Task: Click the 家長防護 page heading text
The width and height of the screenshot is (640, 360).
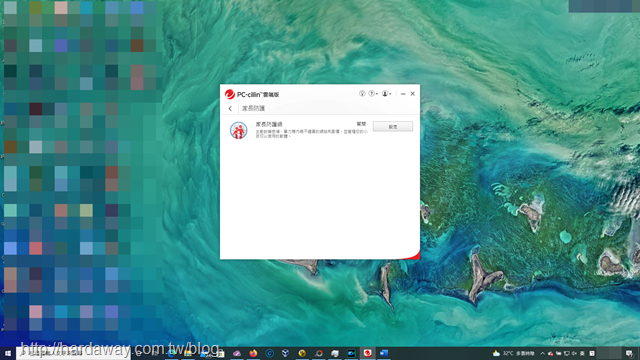Action: pos(253,109)
